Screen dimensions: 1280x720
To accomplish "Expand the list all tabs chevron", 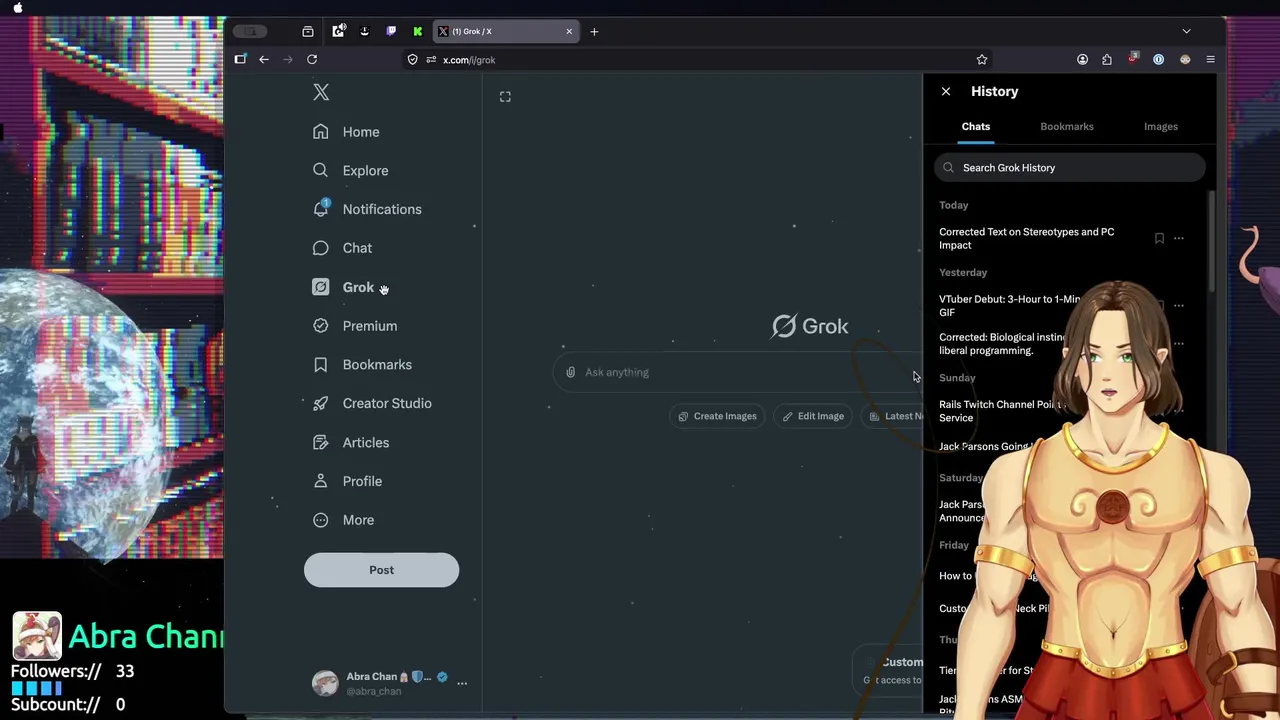I will pos(1187,32).
